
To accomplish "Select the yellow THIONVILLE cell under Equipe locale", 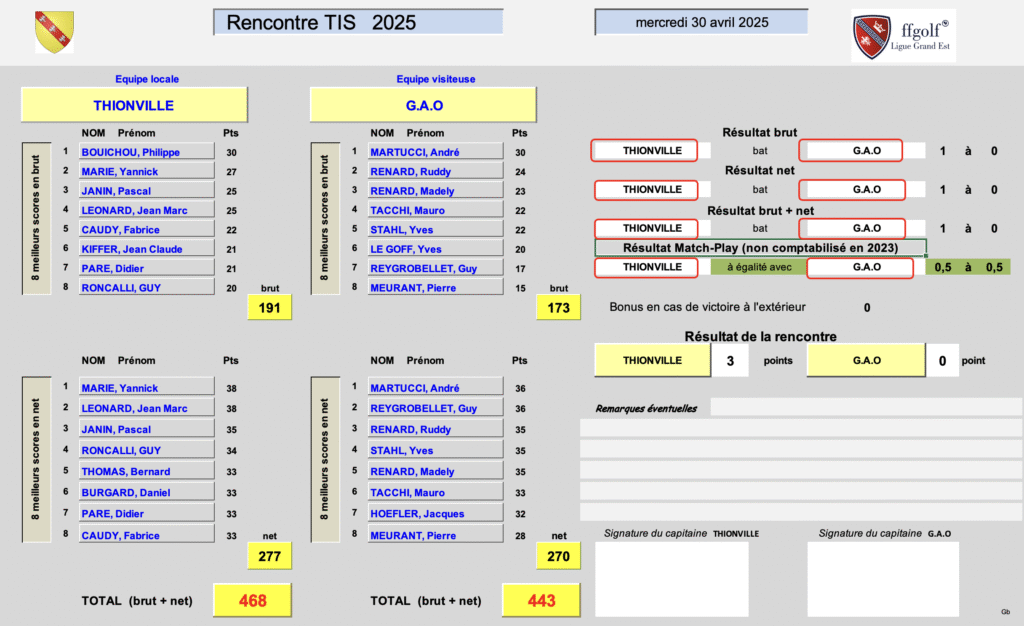I will pos(134,105).
